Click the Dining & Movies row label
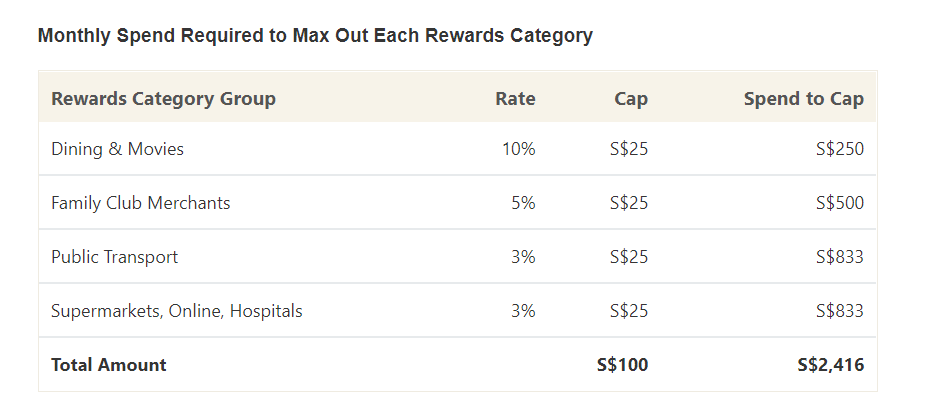Screen dimensions: 927x411 click(x=118, y=149)
